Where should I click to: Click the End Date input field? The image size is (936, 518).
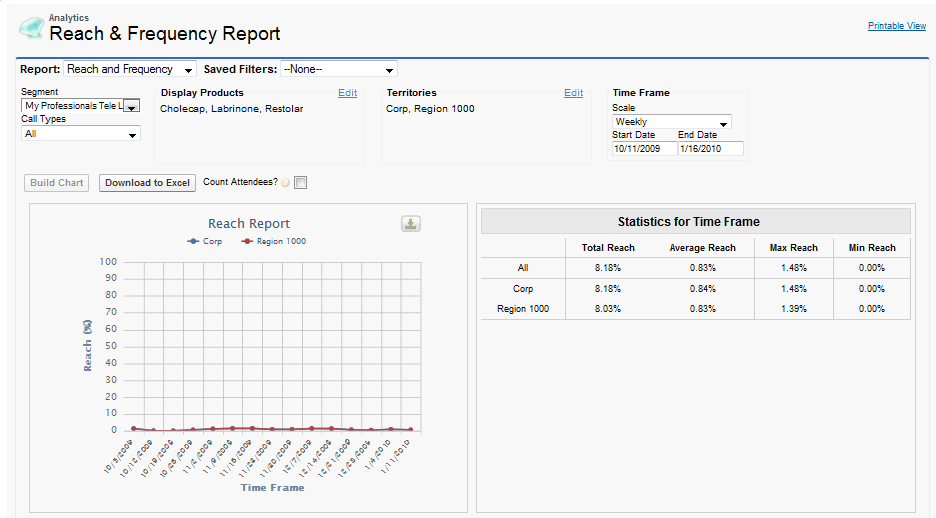pos(710,149)
